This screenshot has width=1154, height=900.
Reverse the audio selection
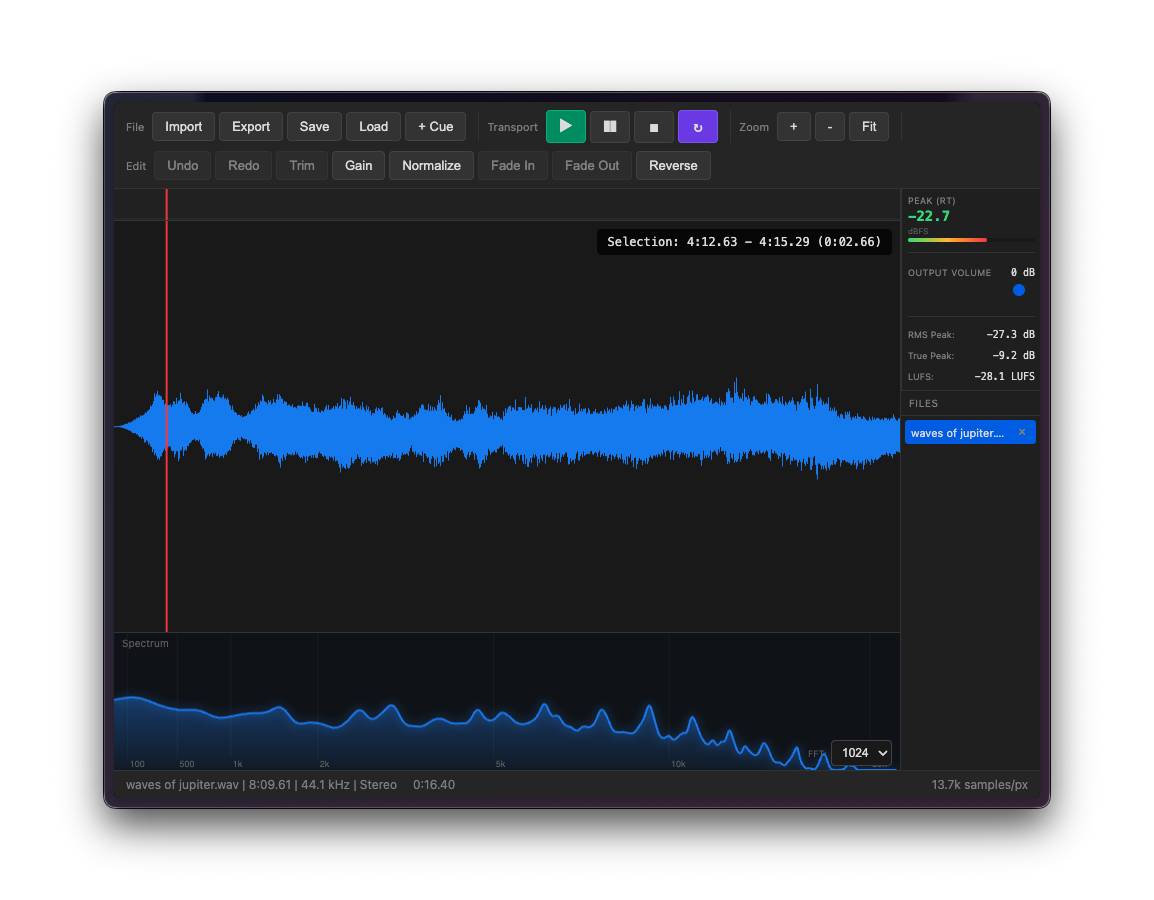pos(673,166)
